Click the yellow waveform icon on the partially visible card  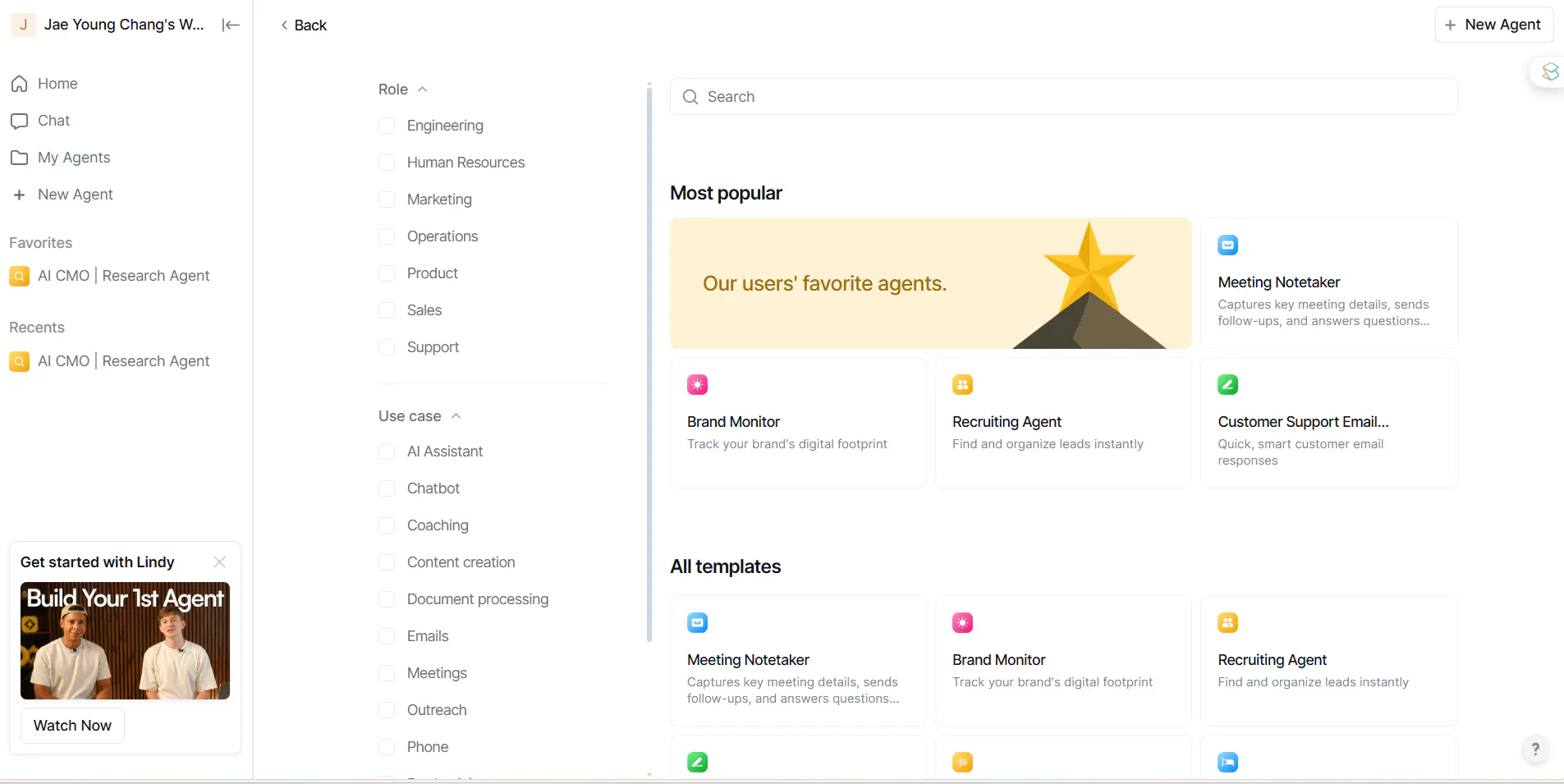(x=963, y=762)
